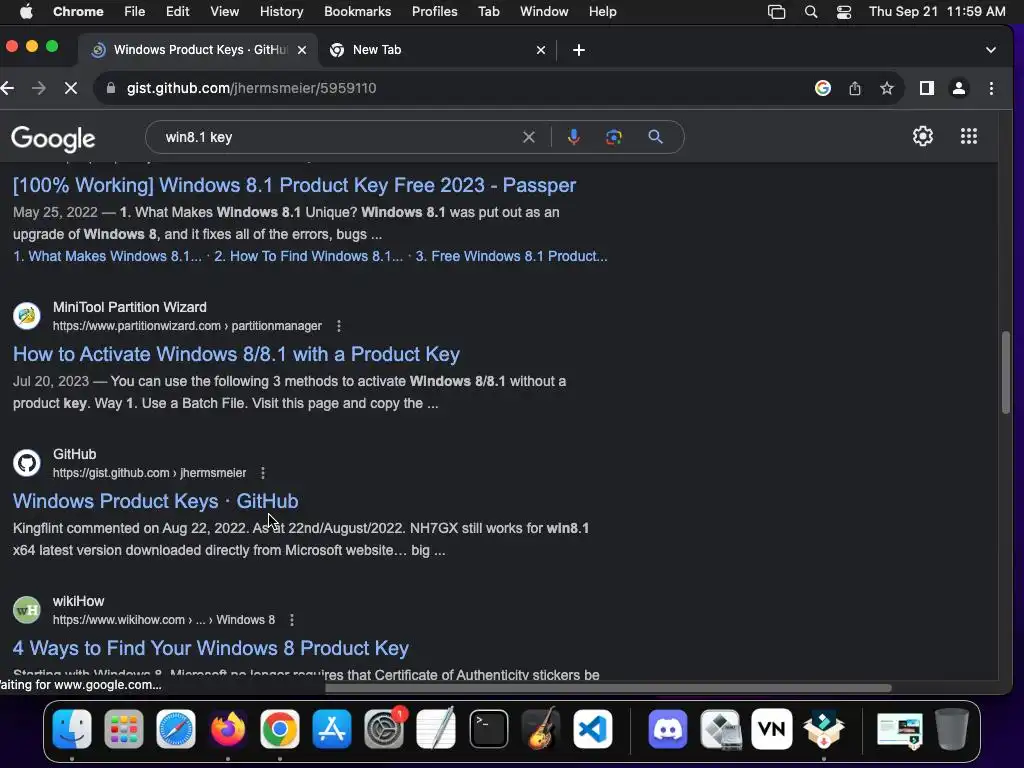Open more options for GitHub result
This screenshot has width=1024, height=768.
(263, 473)
